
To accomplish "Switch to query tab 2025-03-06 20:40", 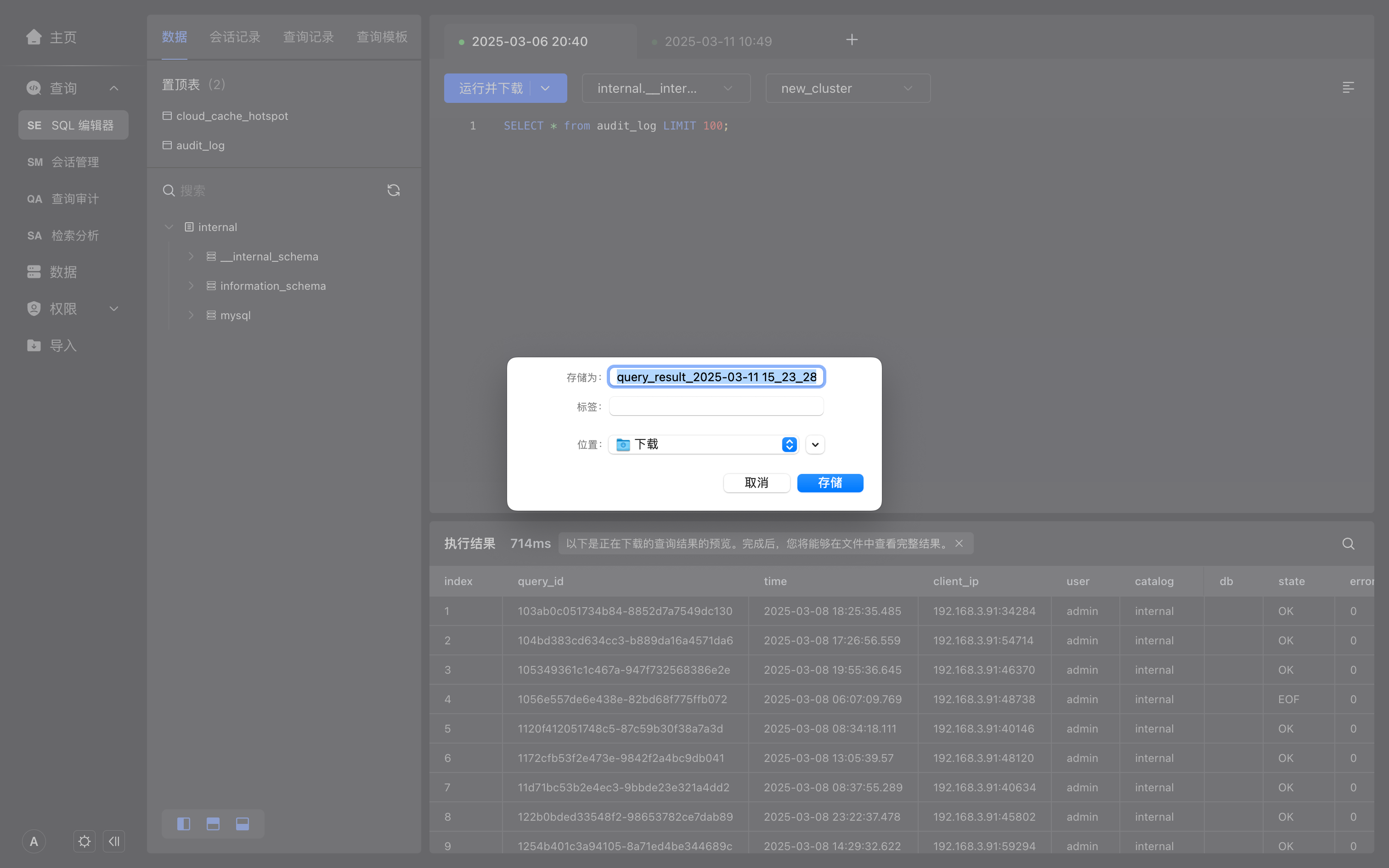I will point(529,41).
